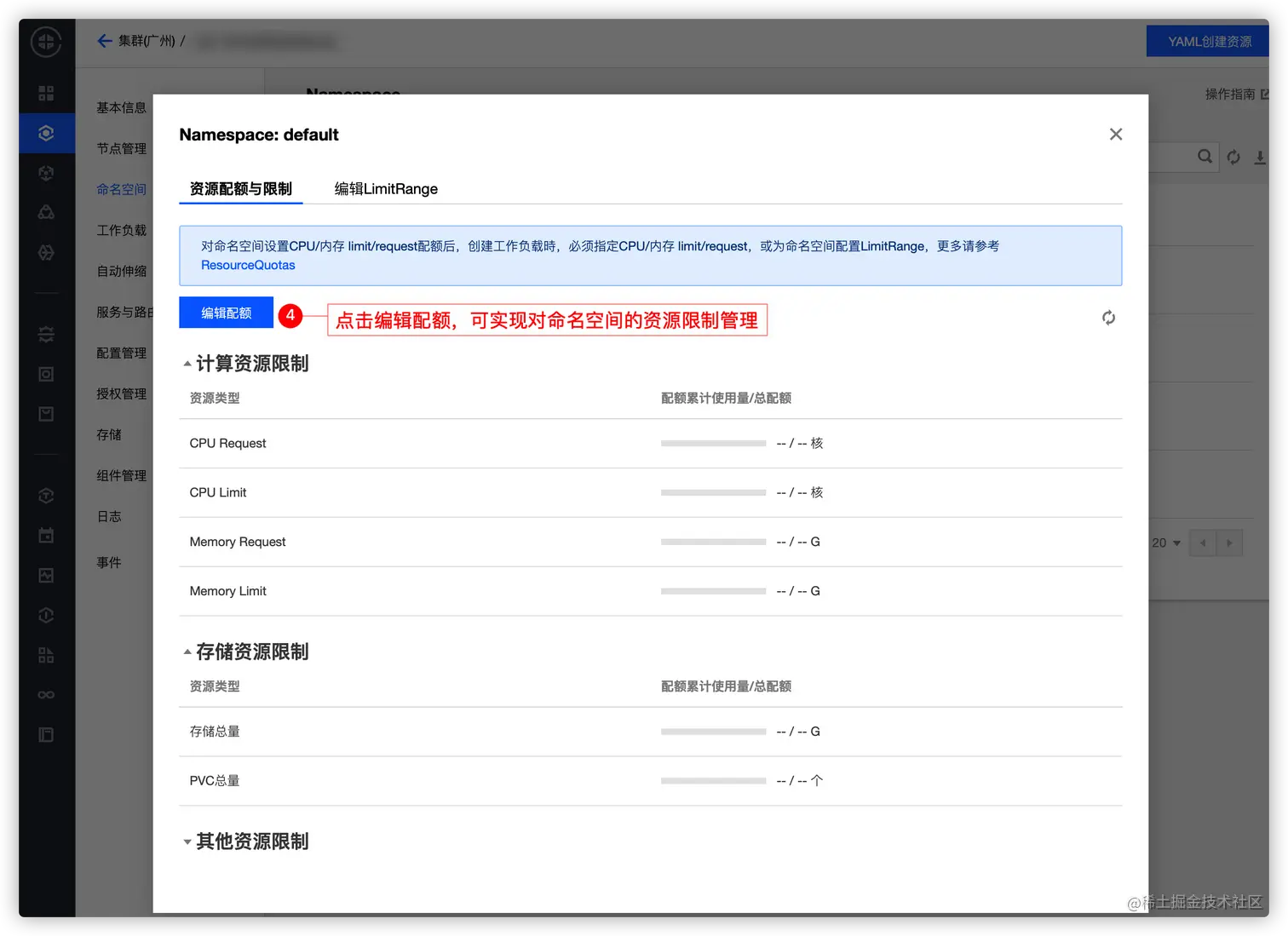Click the PVC总量 usage bar
This screenshot has width=1288, height=936.
[x=714, y=781]
